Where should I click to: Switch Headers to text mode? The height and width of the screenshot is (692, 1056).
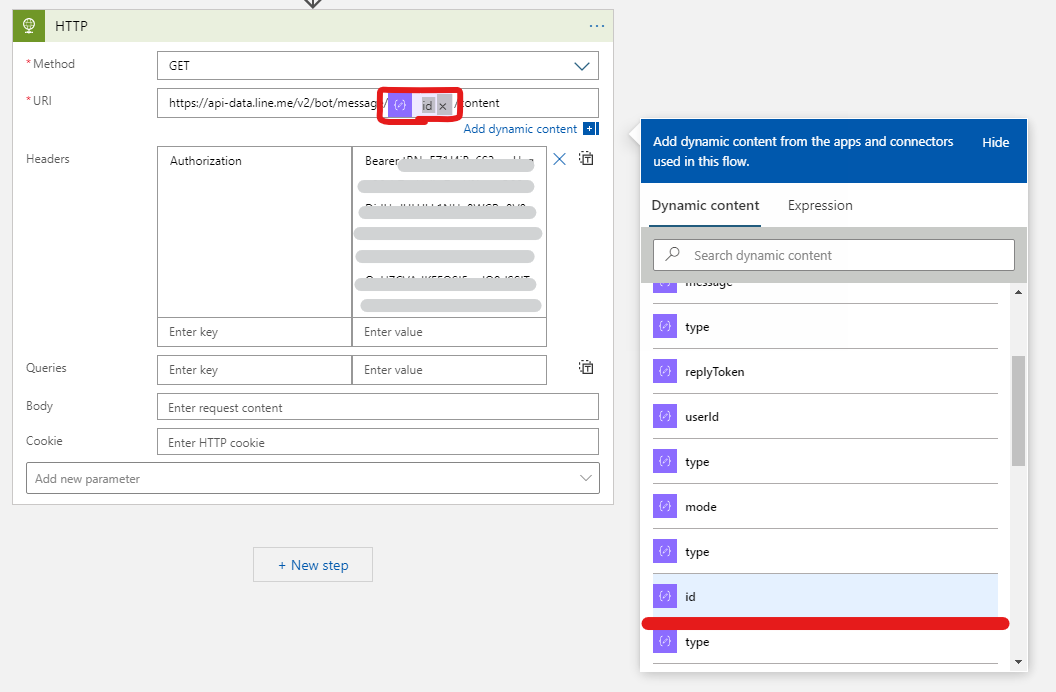click(587, 159)
